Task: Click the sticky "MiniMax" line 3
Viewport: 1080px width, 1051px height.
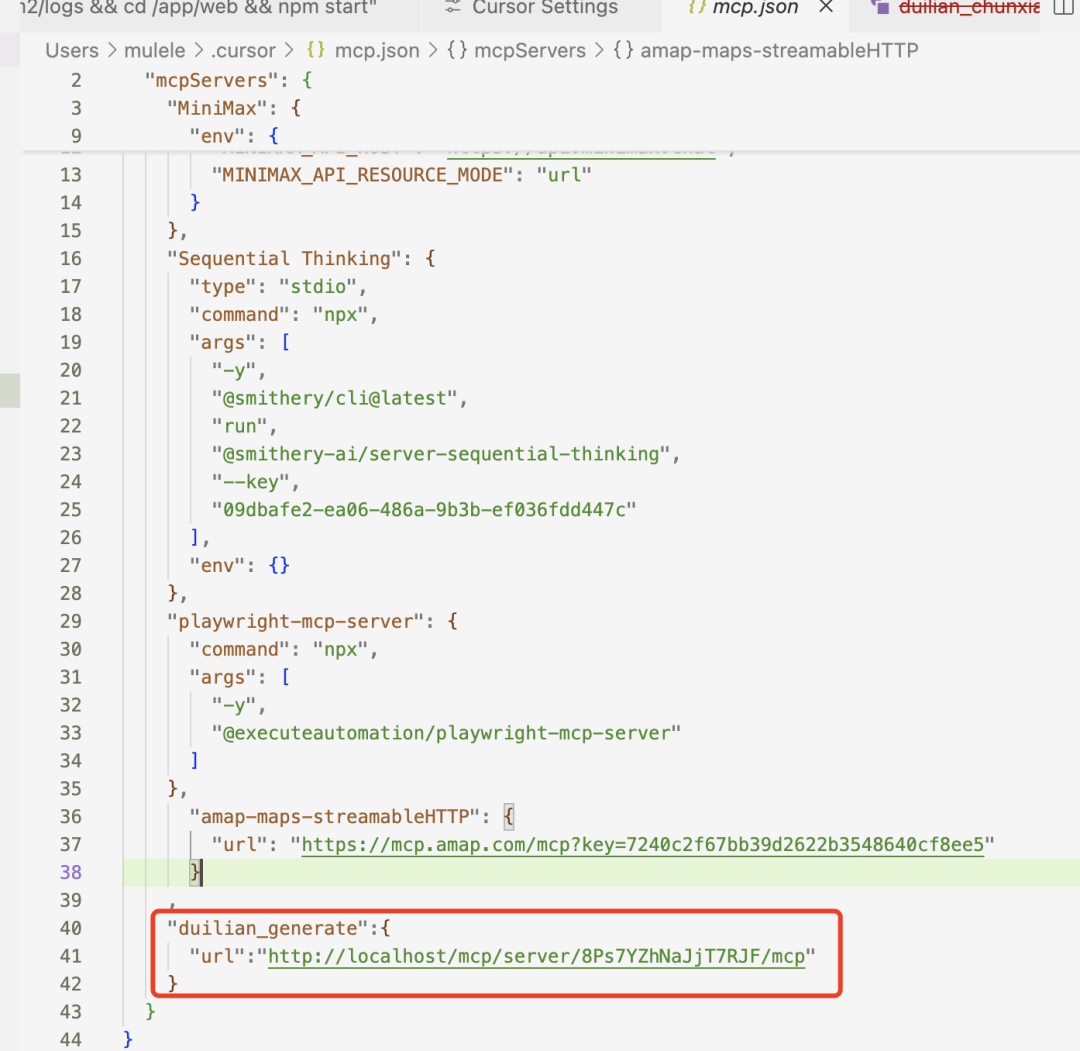Action: pos(233,108)
